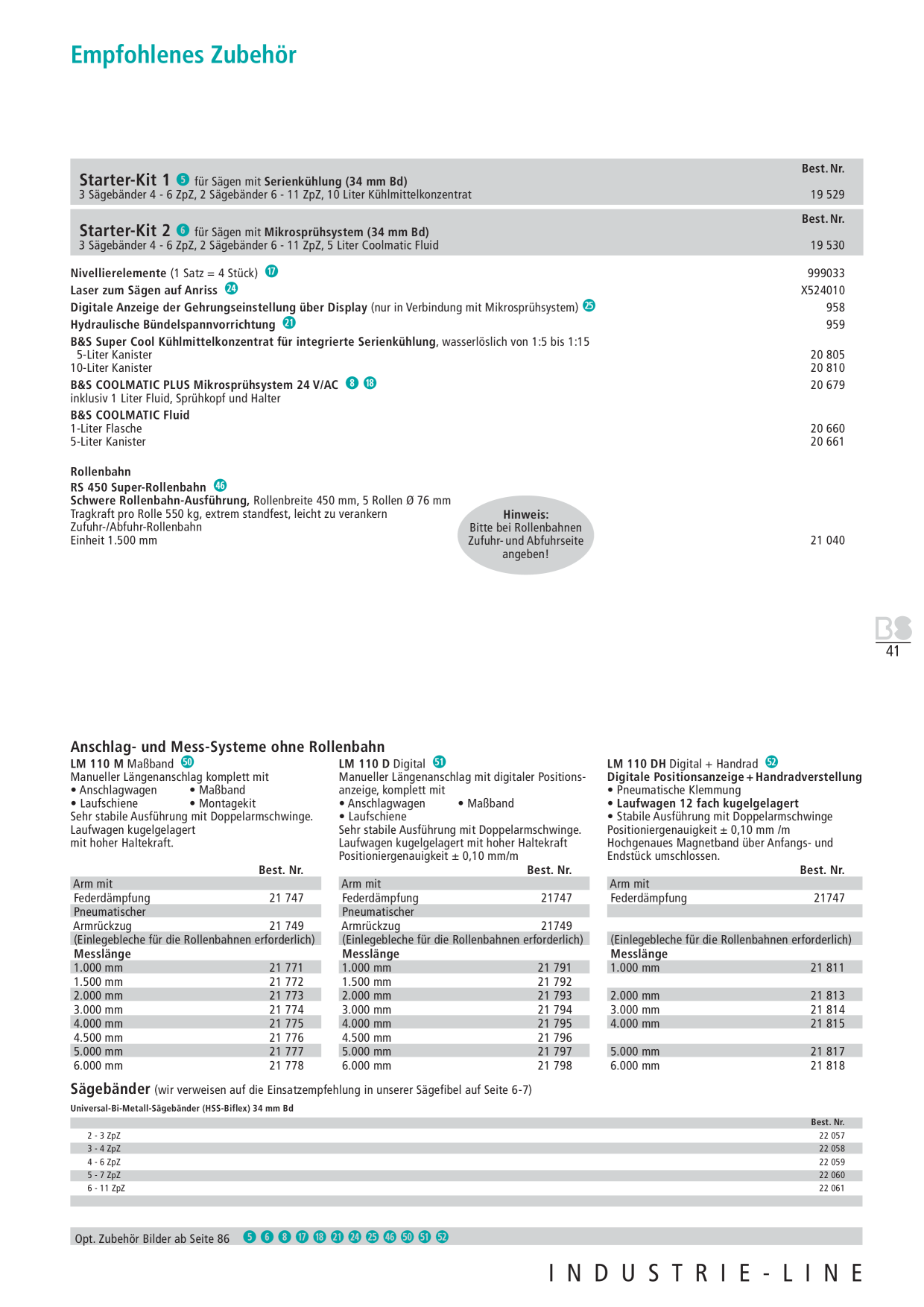
Task: Select order number 19 530 for Starter-Kit 2
Action: [x=828, y=245]
